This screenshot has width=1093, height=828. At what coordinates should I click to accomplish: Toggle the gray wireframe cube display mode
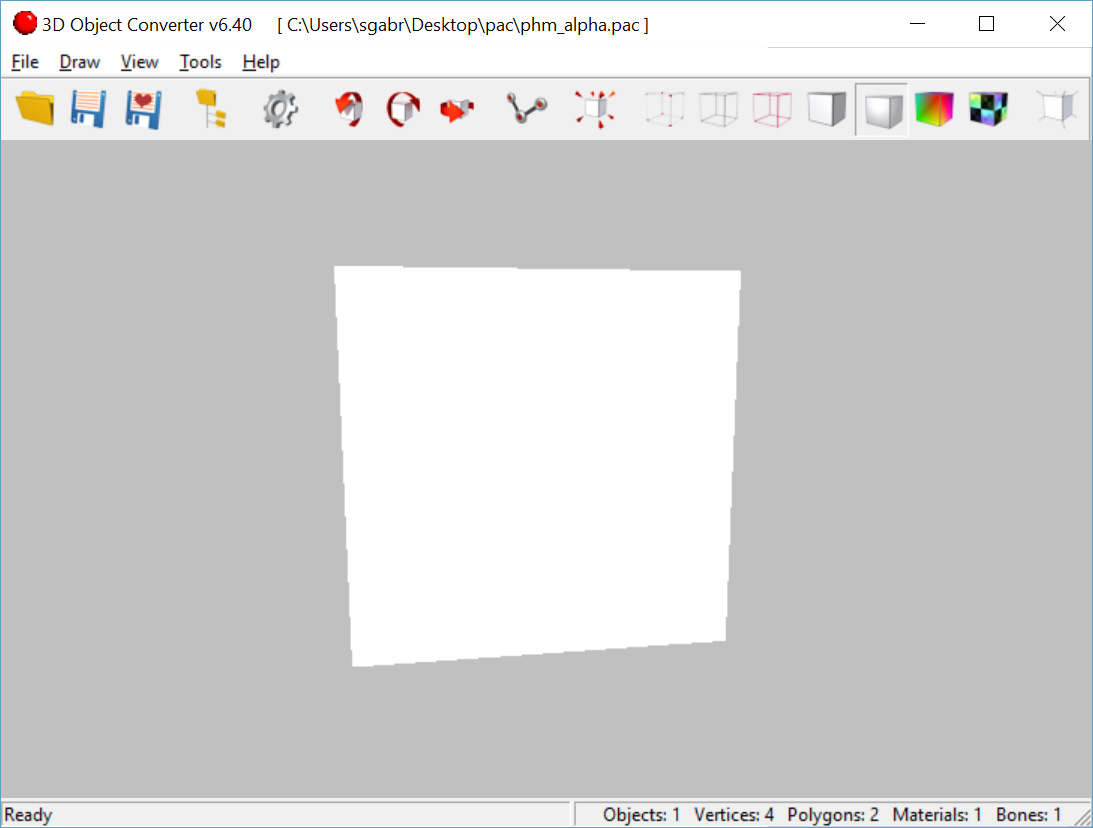click(x=718, y=108)
